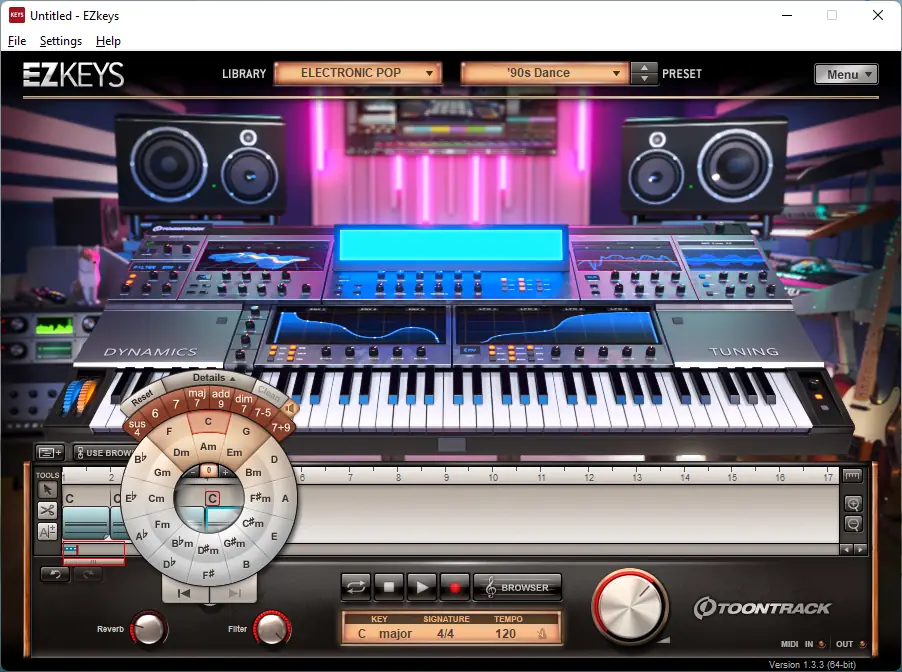Screen dimensions: 902x672
Task: Select the previous preset with up arrow
Action: (644, 68)
